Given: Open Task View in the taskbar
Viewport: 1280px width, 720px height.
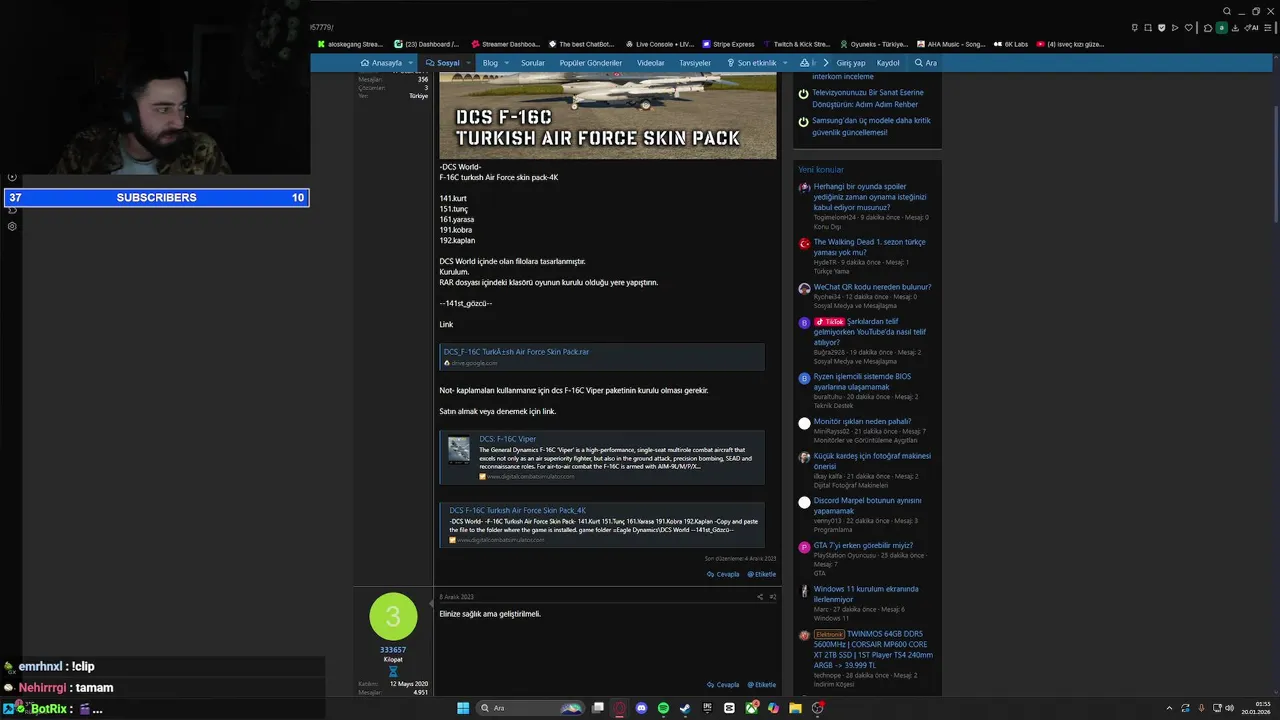Looking at the screenshot, I should (598, 708).
